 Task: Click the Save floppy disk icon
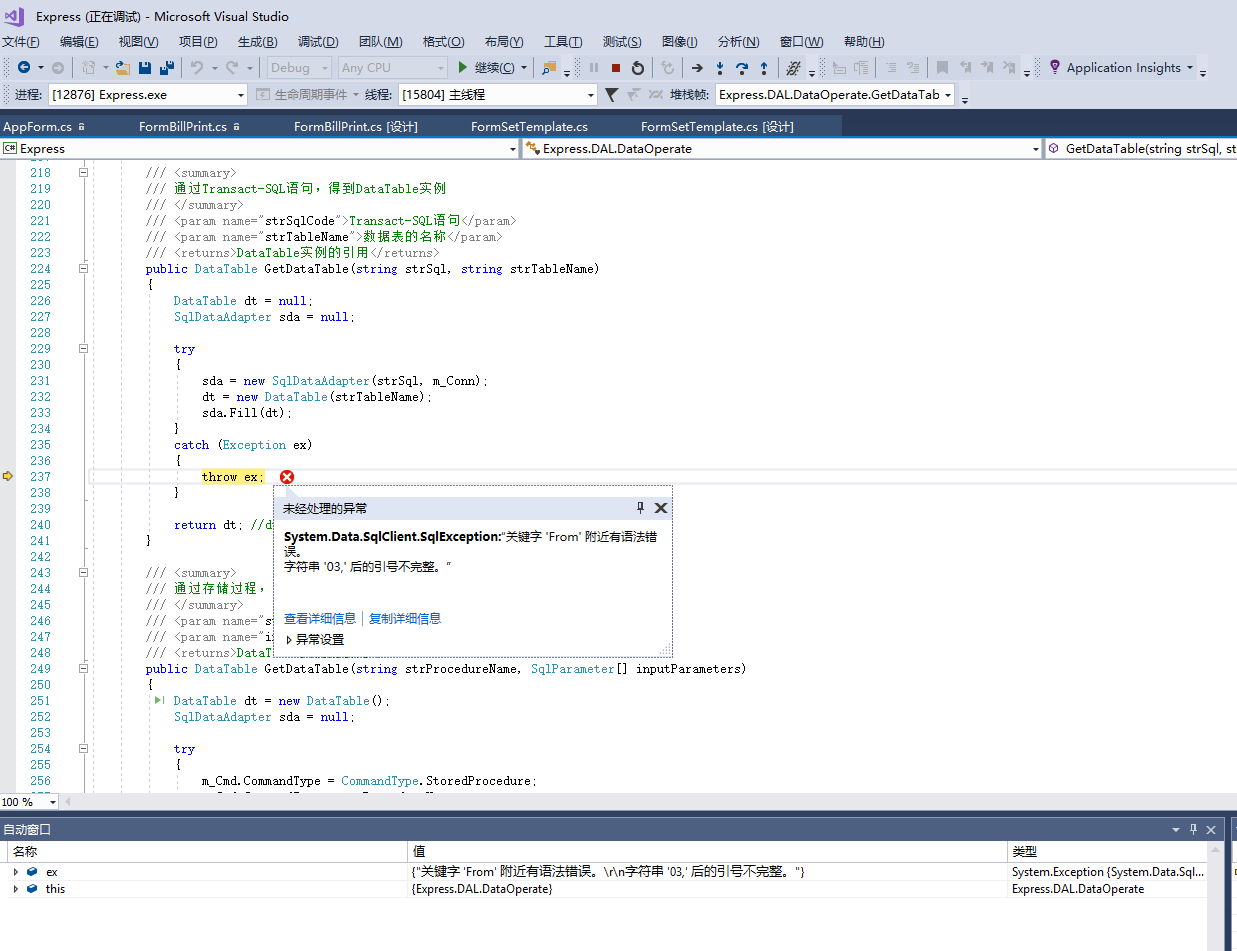pos(145,67)
